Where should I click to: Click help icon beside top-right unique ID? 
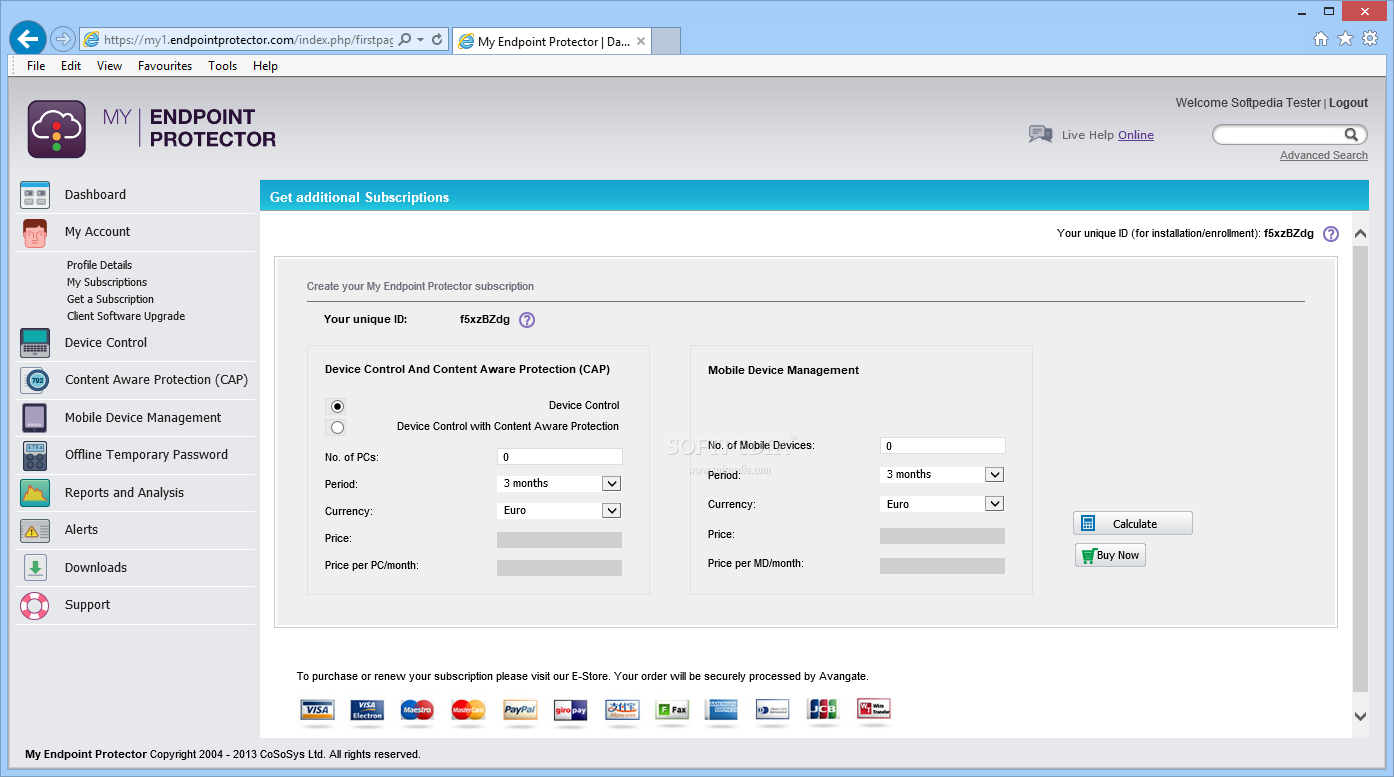click(x=1331, y=234)
